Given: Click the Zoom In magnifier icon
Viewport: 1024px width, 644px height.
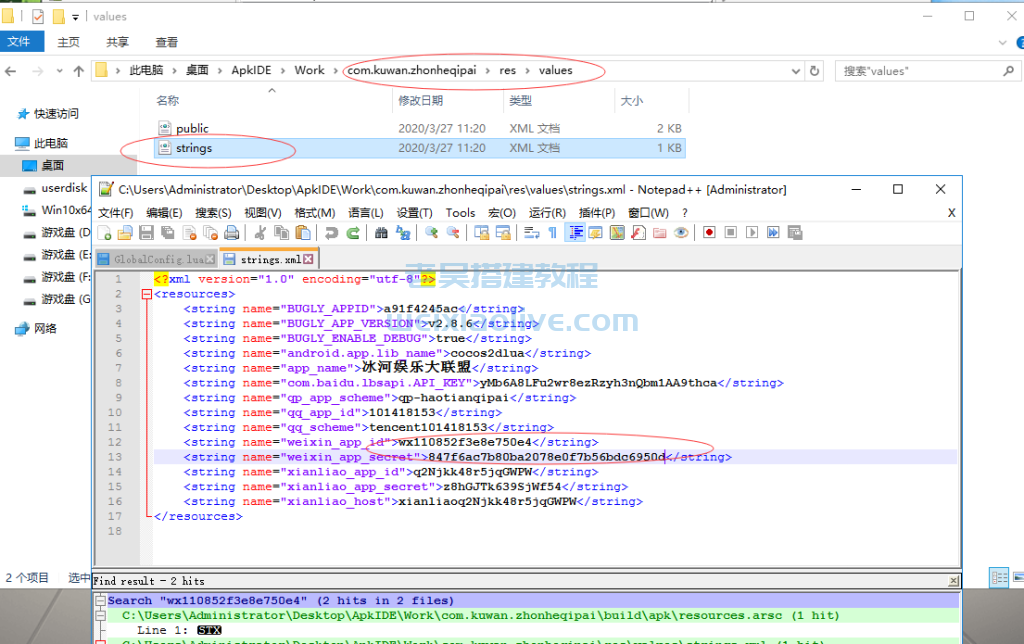Looking at the screenshot, I should [431, 233].
